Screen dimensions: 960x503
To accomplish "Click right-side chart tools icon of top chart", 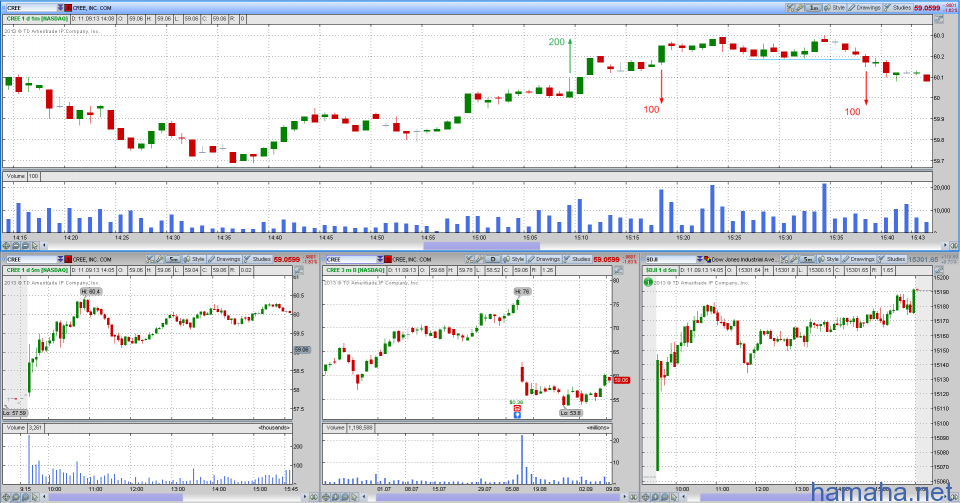I will coord(939,19).
